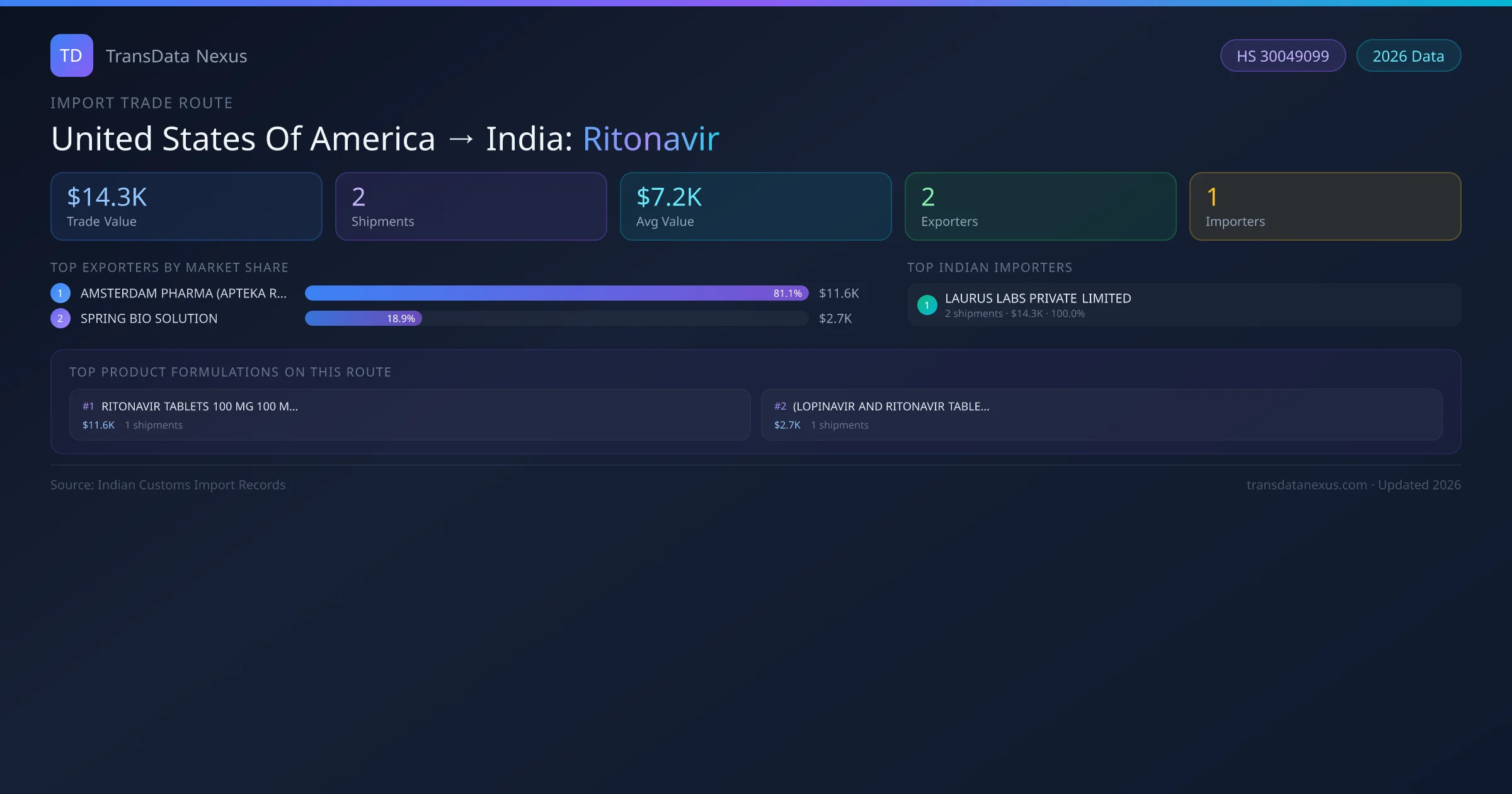Expand the truncated RITONAVIR TABLETS product name
Image resolution: width=1512 pixels, height=794 pixels.
click(x=200, y=406)
